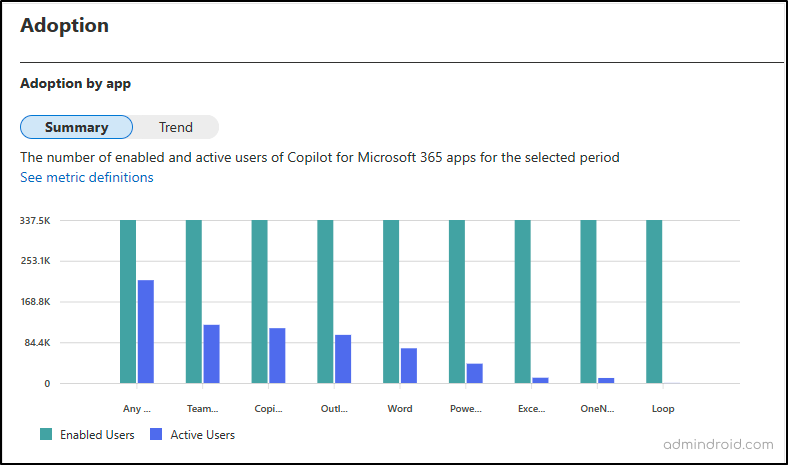Image resolution: width=788 pixels, height=465 pixels.
Task: Click the Active Users bar for Word
Action: (x=409, y=366)
